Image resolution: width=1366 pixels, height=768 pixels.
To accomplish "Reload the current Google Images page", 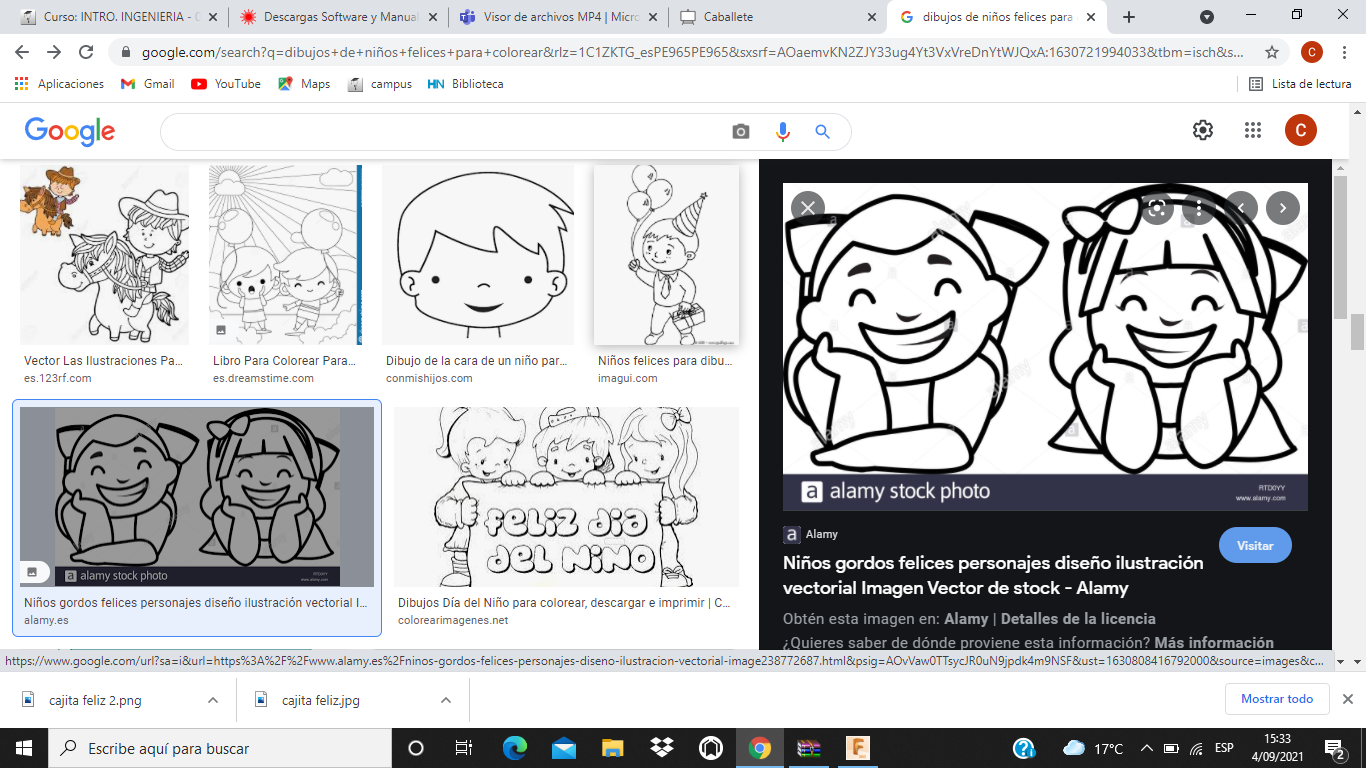I will point(86,52).
